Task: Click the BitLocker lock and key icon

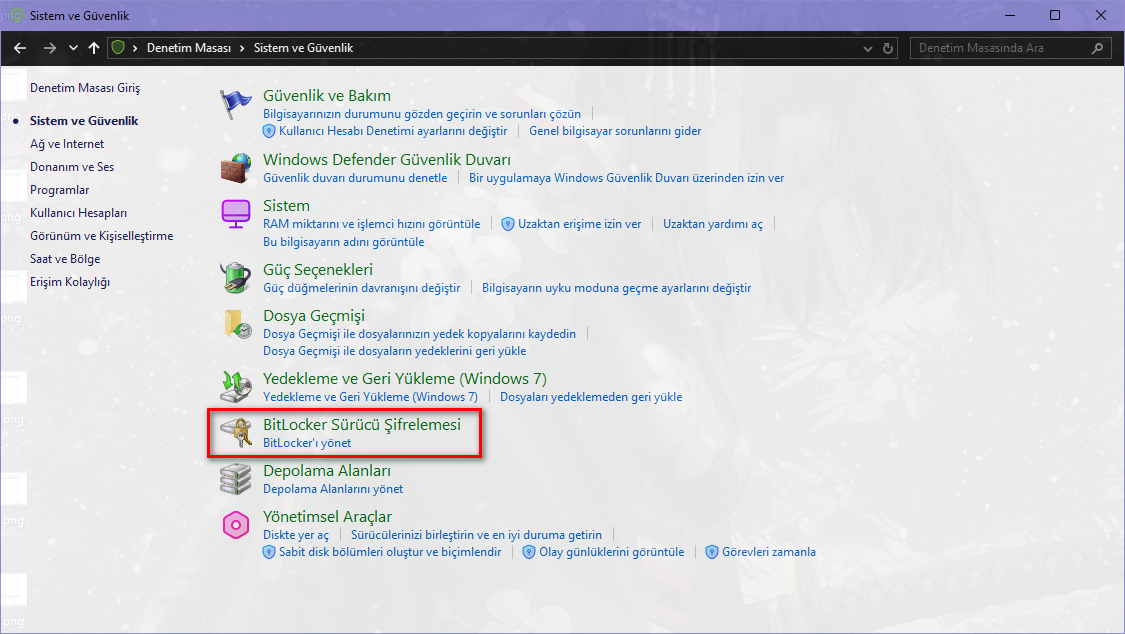Action: click(237, 432)
